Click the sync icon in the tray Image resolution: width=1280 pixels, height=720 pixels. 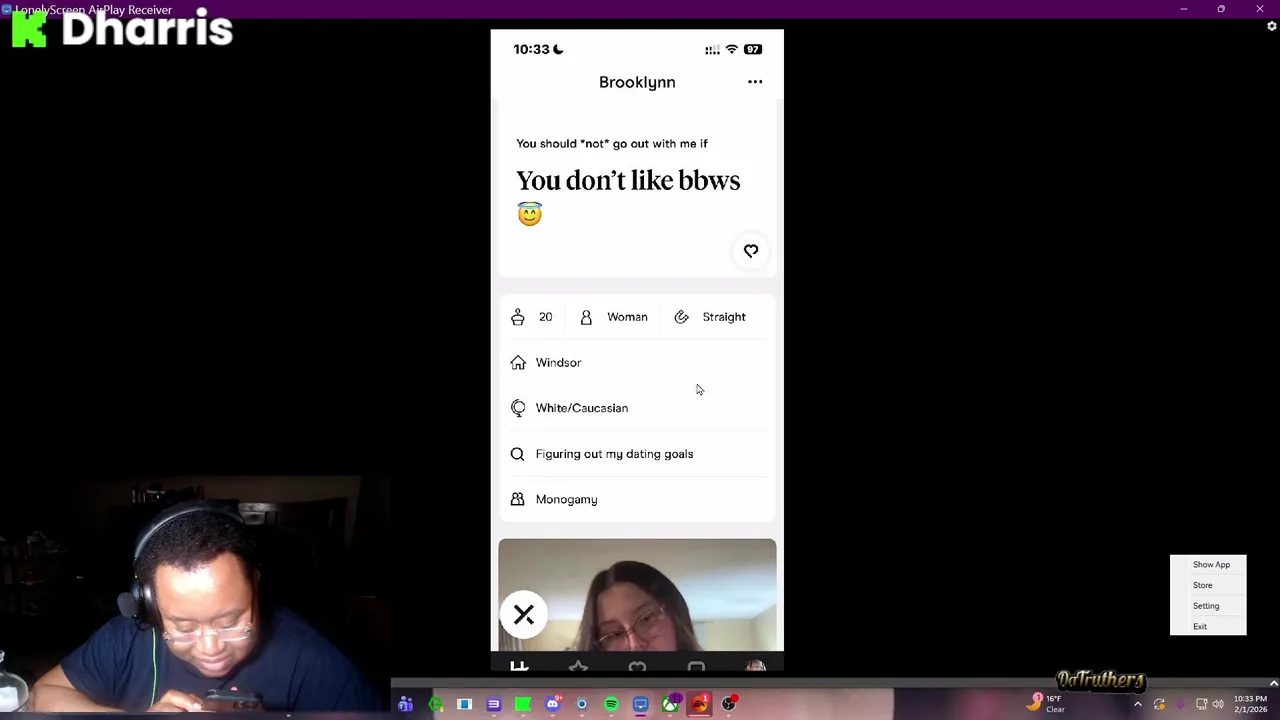[1159, 705]
